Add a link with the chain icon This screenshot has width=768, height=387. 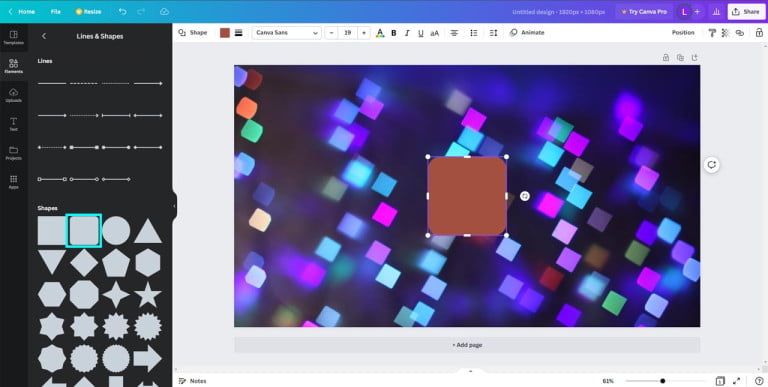tap(740, 33)
